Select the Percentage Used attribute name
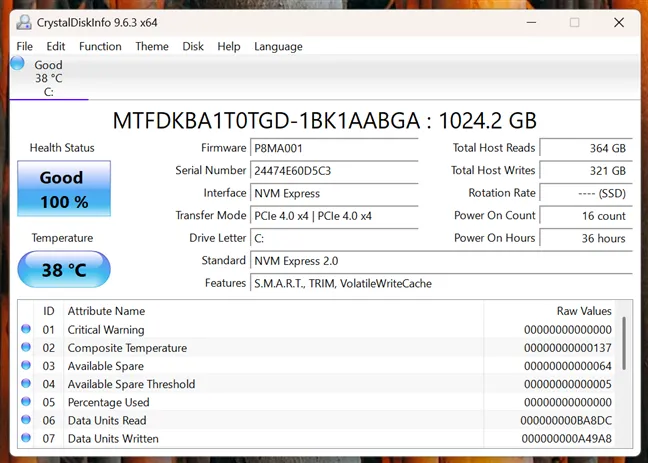This screenshot has width=648, height=463. pyautogui.click(x=108, y=403)
